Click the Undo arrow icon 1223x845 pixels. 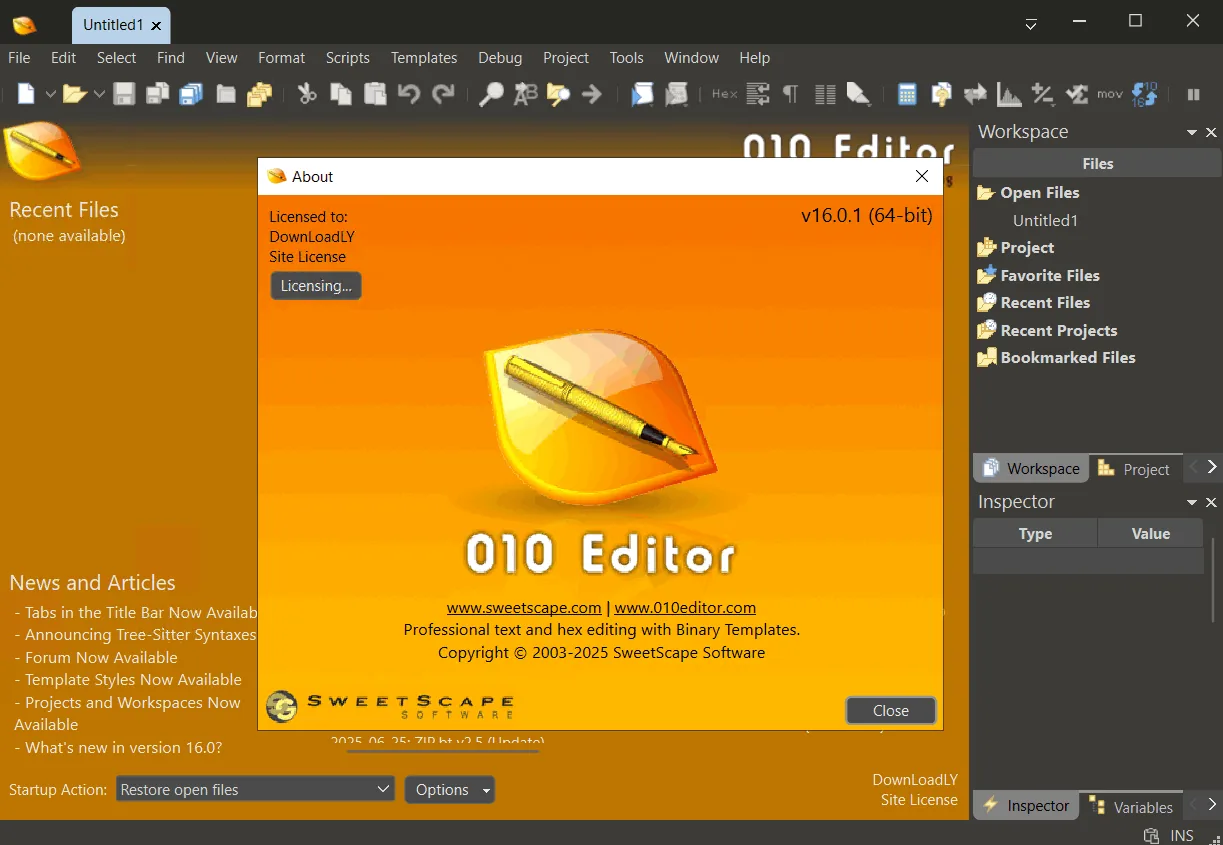pyautogui.click(x=409, y=94)
